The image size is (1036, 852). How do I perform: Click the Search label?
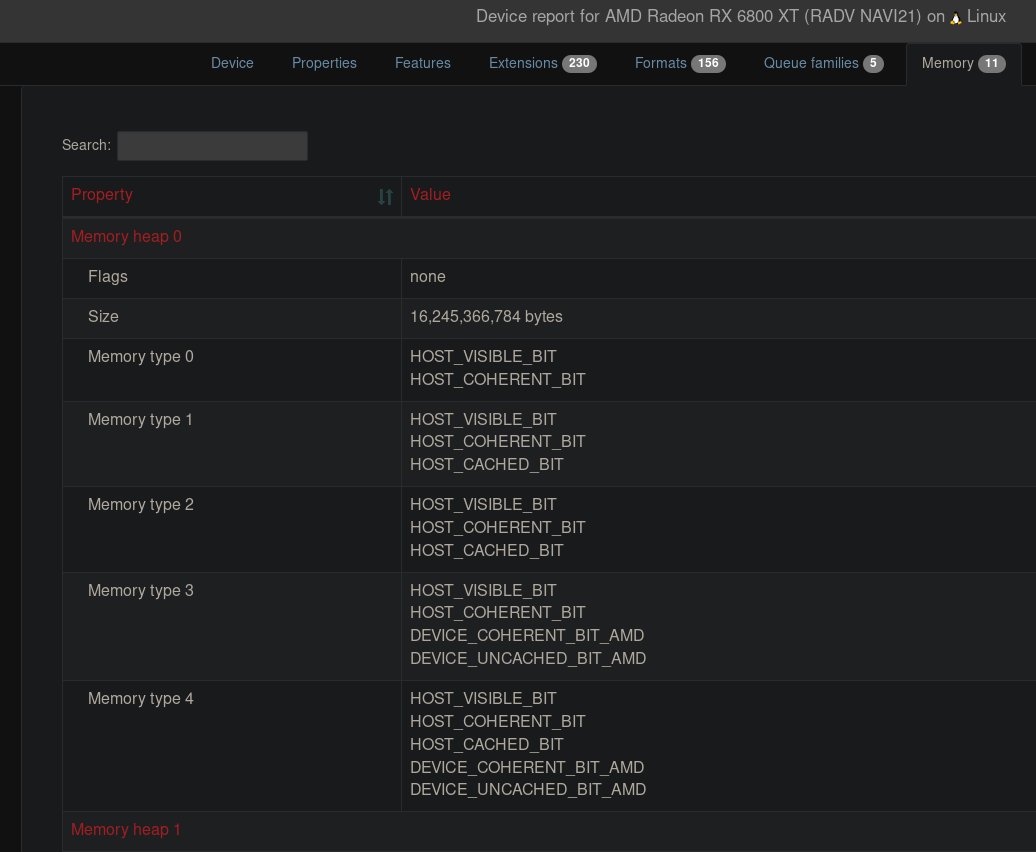click(87, 145)
